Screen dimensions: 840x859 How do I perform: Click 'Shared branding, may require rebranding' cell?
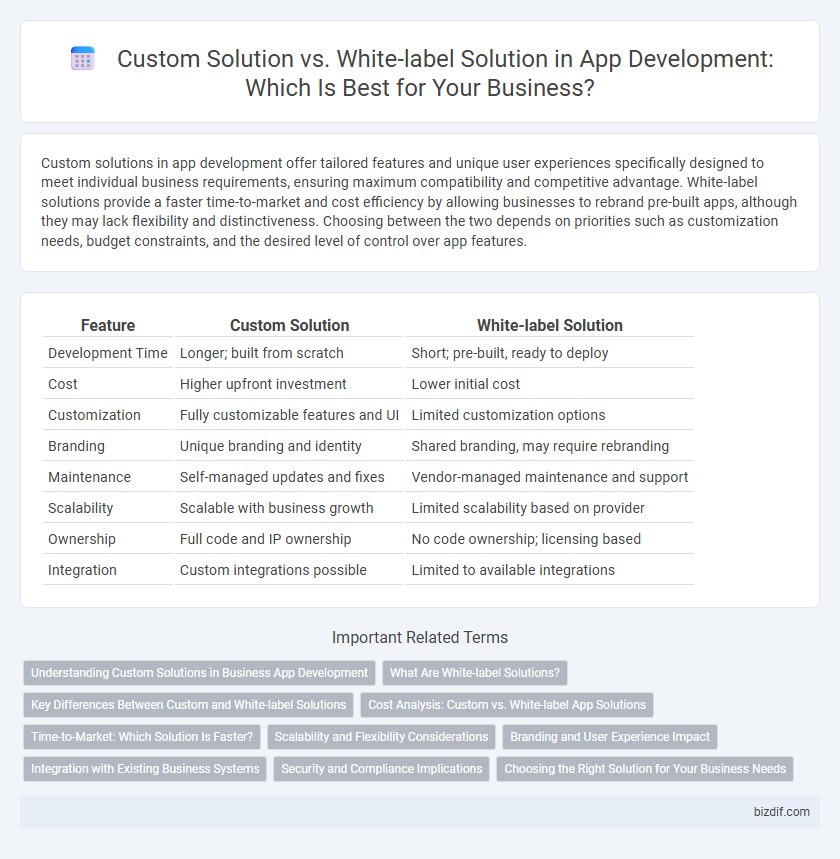pos(550,446)
